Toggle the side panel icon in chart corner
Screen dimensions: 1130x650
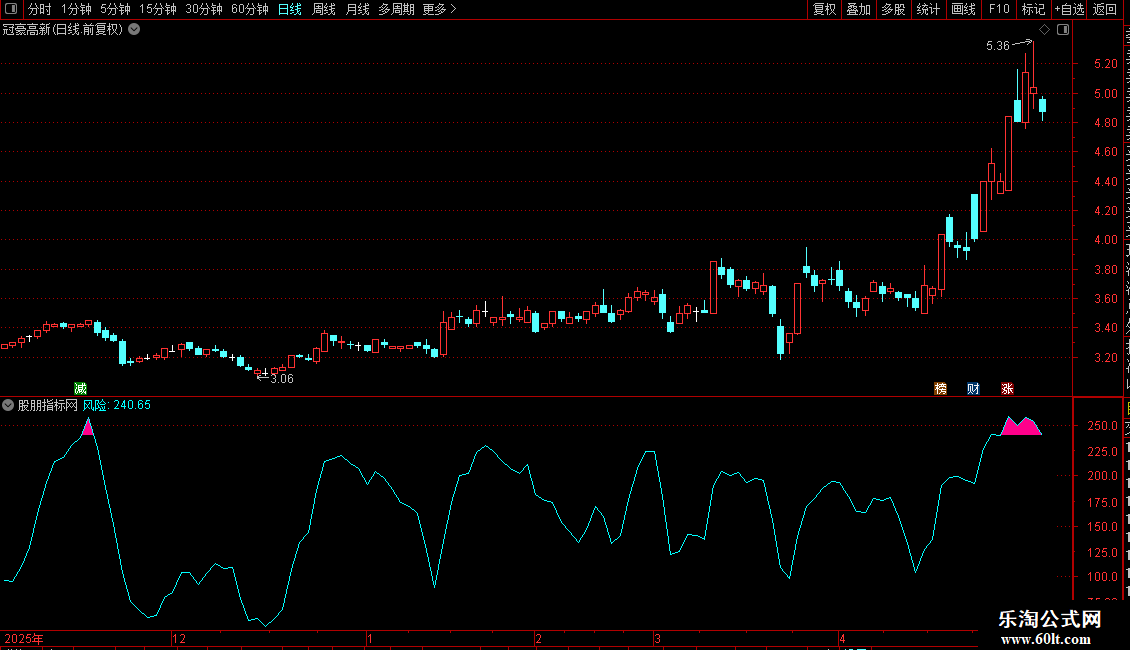[x=1063, y=30]
